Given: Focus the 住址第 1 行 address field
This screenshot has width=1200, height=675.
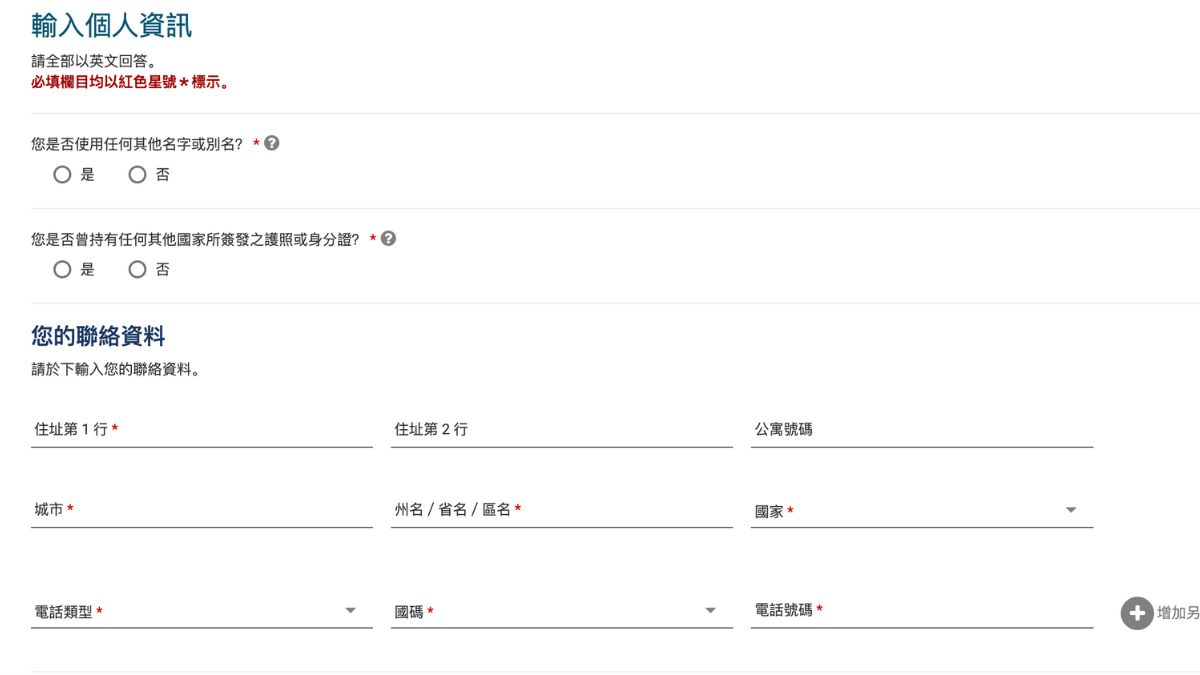Looking at the screenshot, I should tap(202, 430).
